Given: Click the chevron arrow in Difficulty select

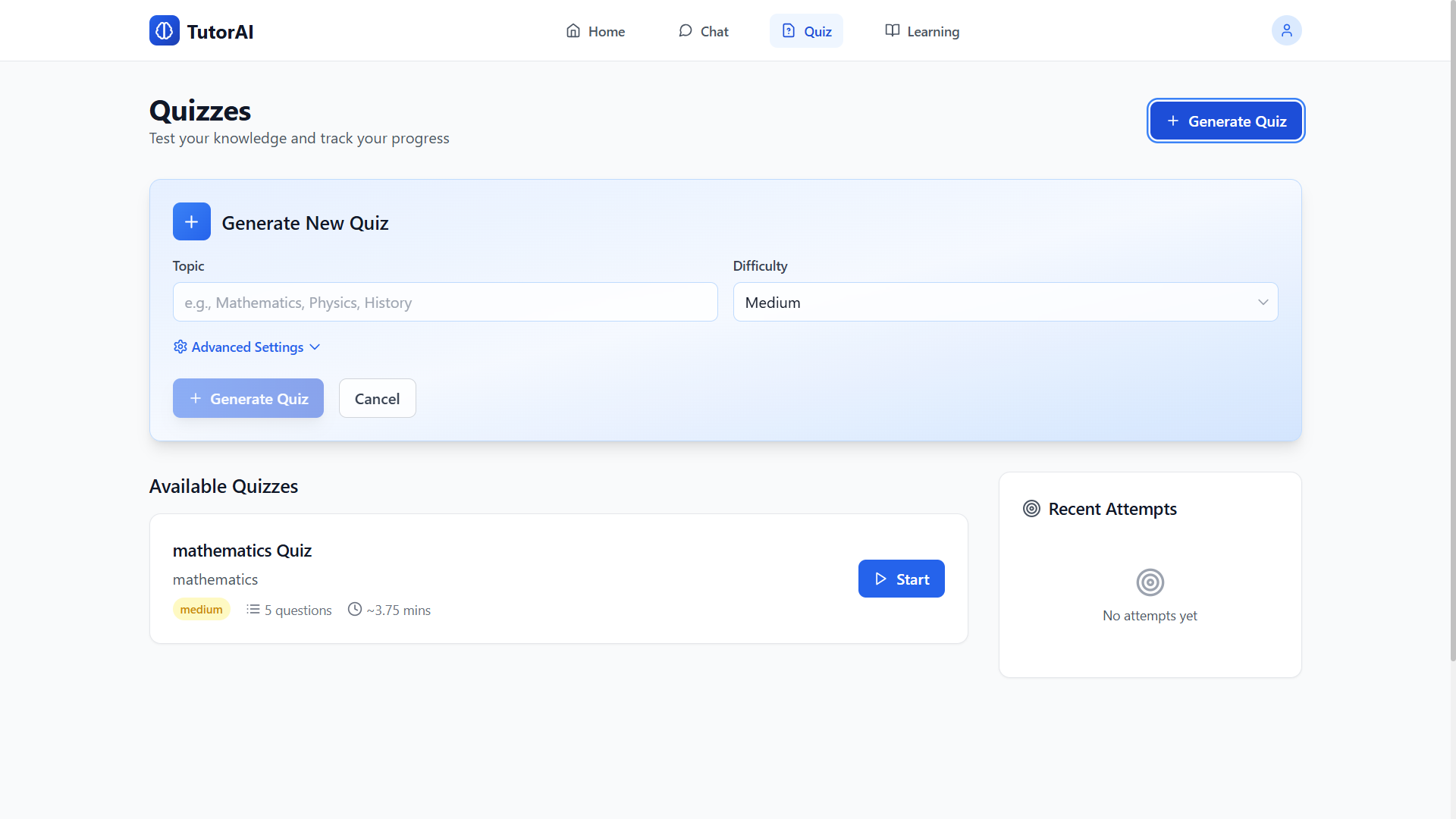Looking at the screenshot, I should (1263, 303).
